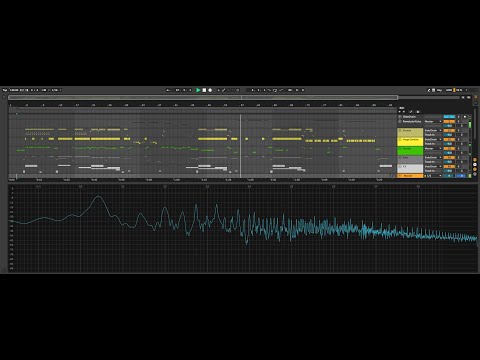Open the Master track 1/2 output dropdown
Image resolution: width=480 pixels, height=360 pixels.
click(x=433, y=176)
